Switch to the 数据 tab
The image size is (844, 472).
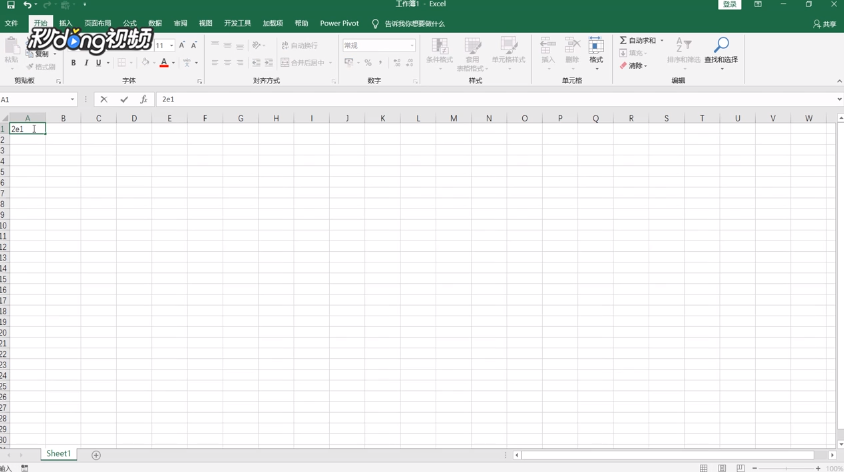click(155, 23)
